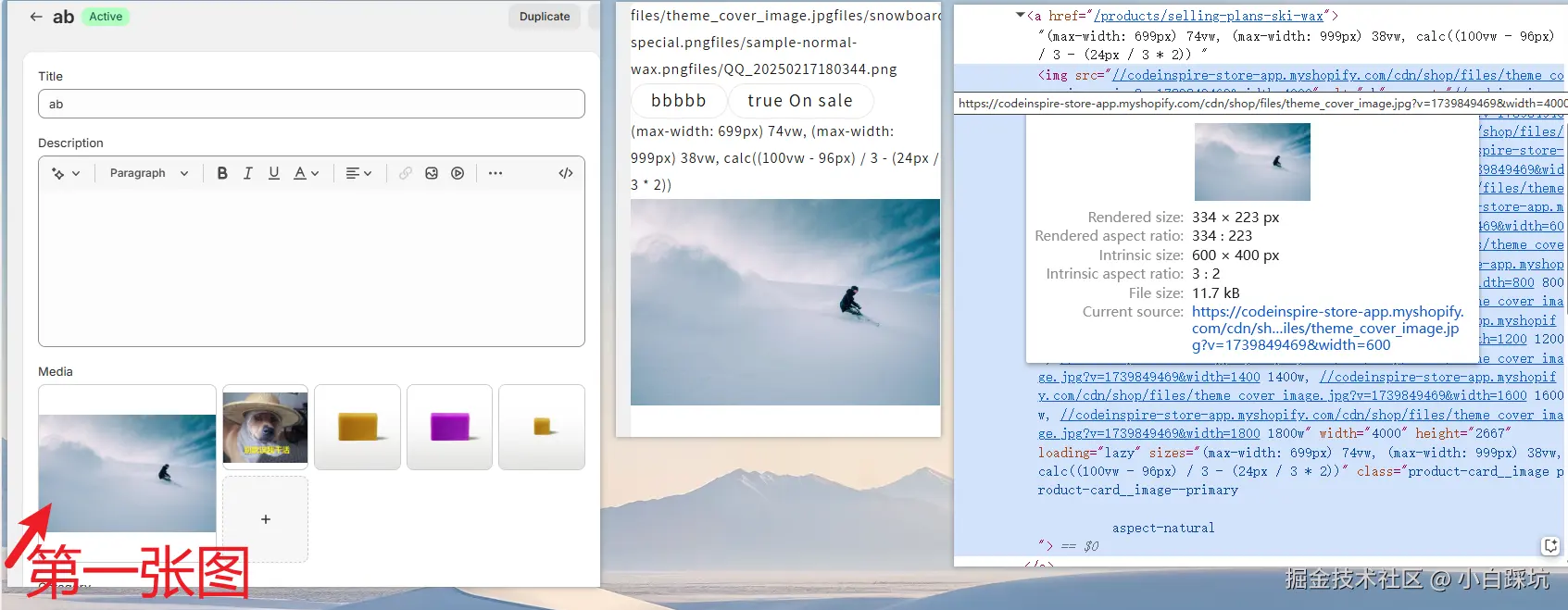This screenshot has height=610, width=1568.
Task: Click the 'Description' field label
Action: pos(70,143)
